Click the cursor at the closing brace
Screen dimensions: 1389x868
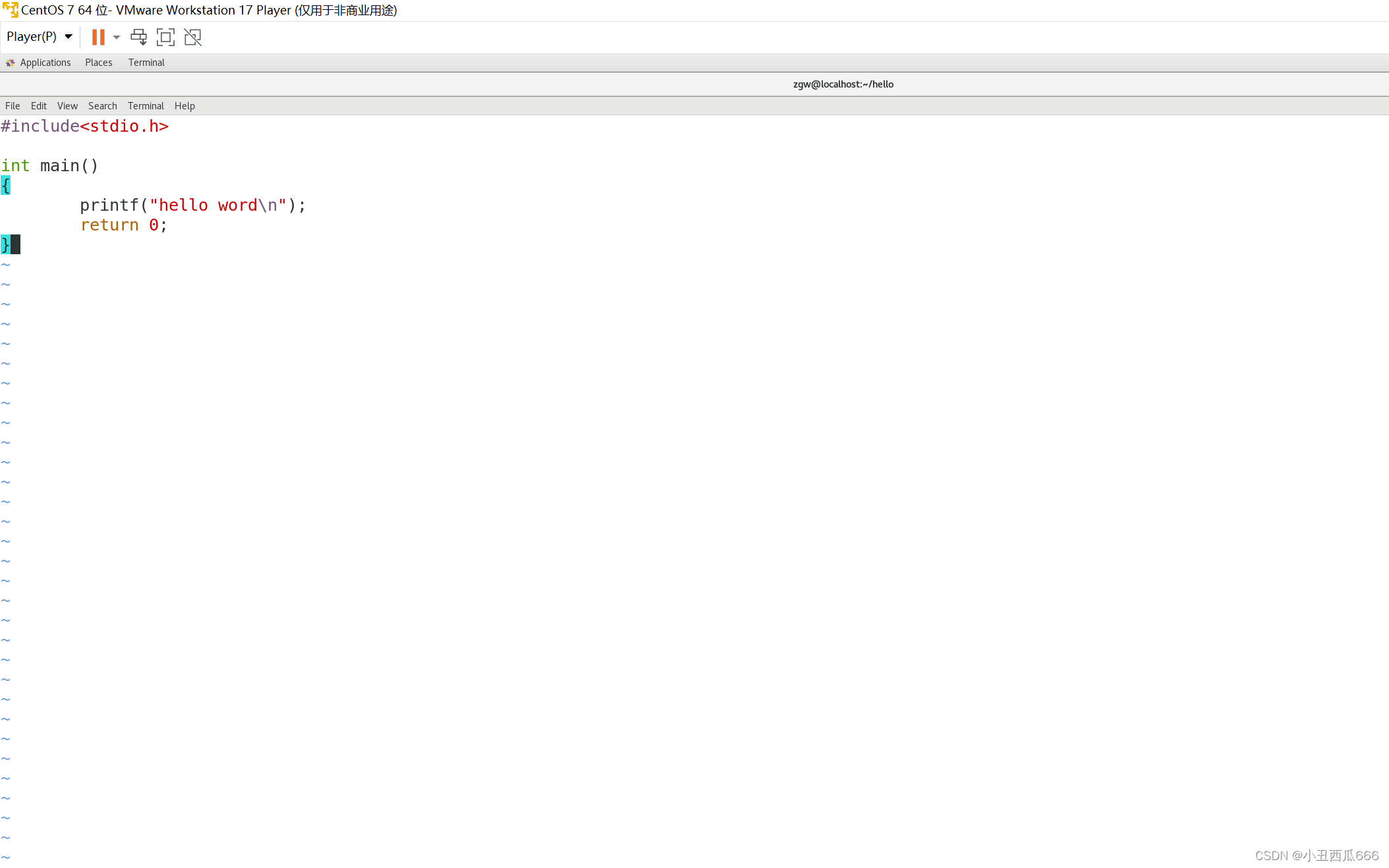[x=15, y=244]
